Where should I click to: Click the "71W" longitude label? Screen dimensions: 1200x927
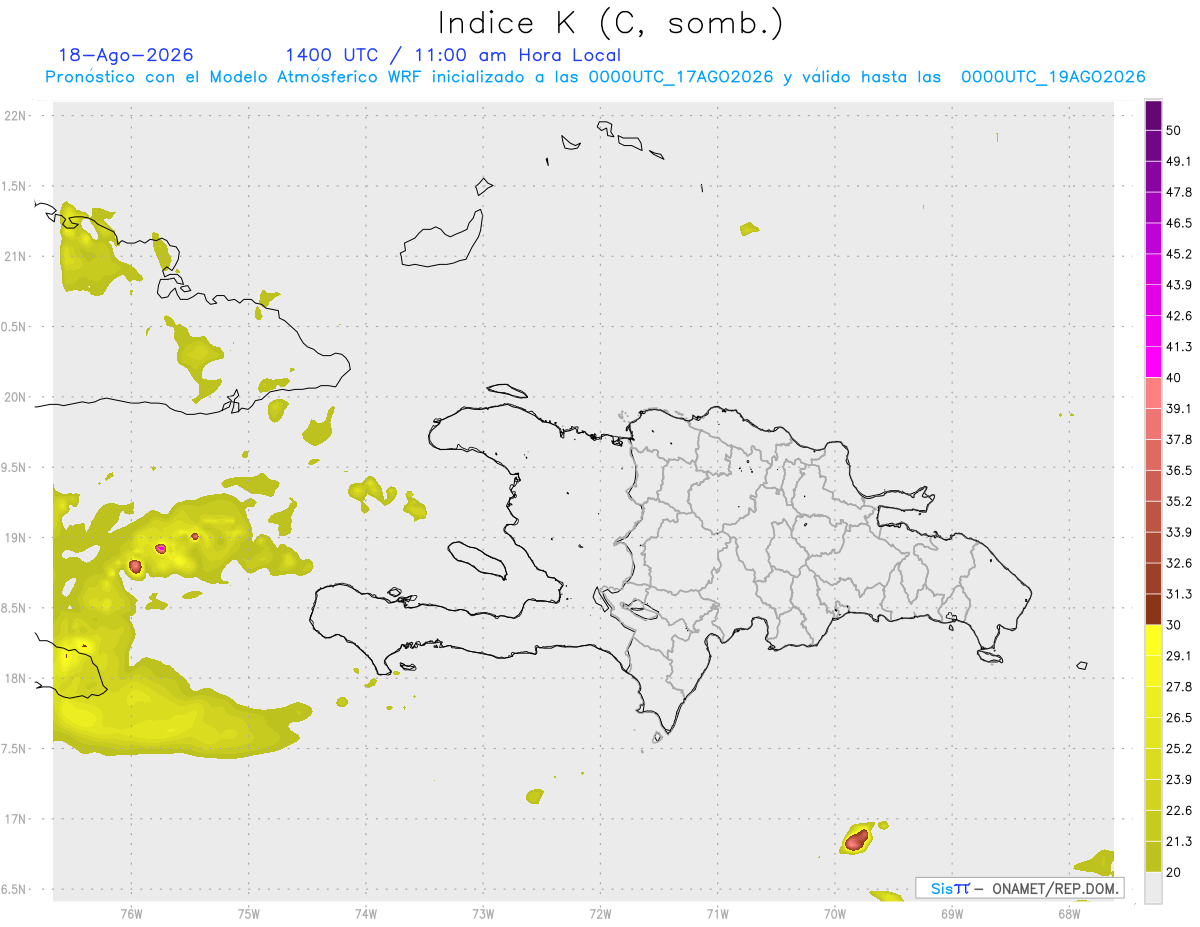(717, 914)
